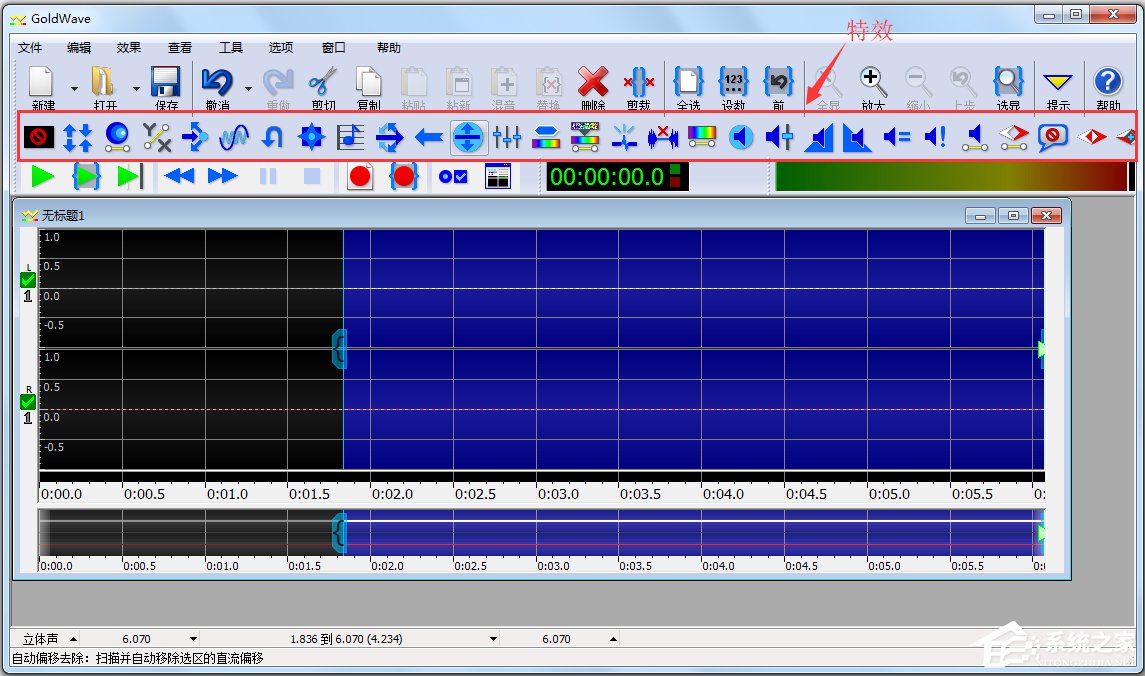Viewport: 1145px width, 676px height.
Task: Click the red X Delete (删除) tool
Action: coord(593,87)
